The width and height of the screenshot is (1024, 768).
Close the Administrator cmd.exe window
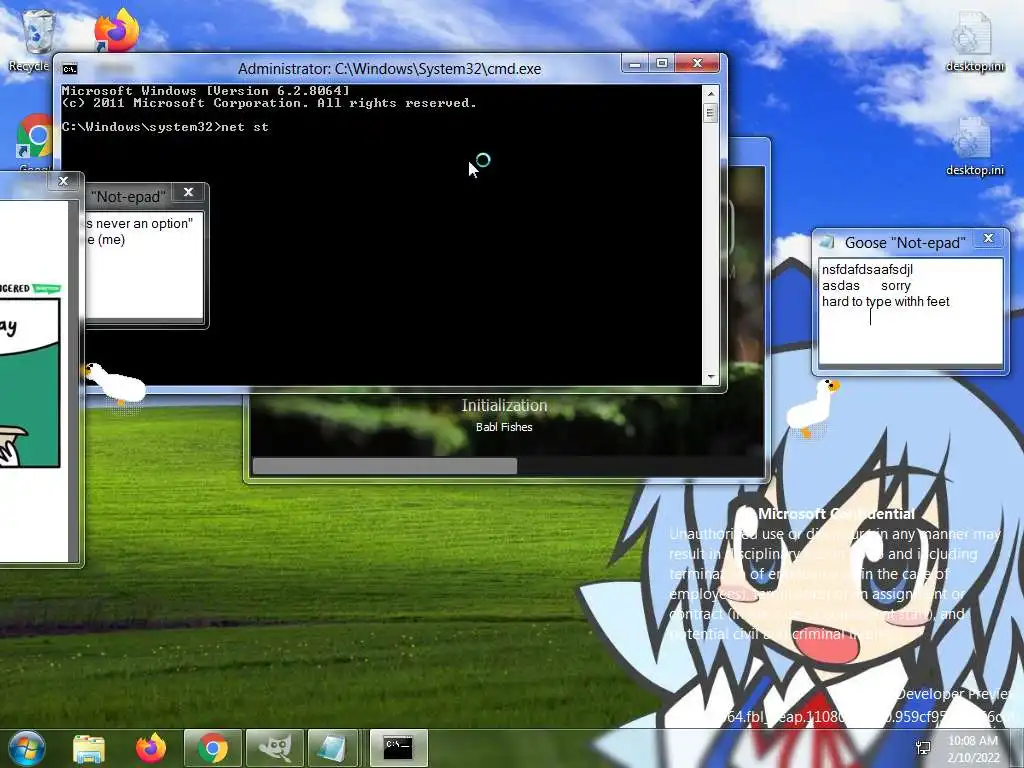(x=697, y=63)
